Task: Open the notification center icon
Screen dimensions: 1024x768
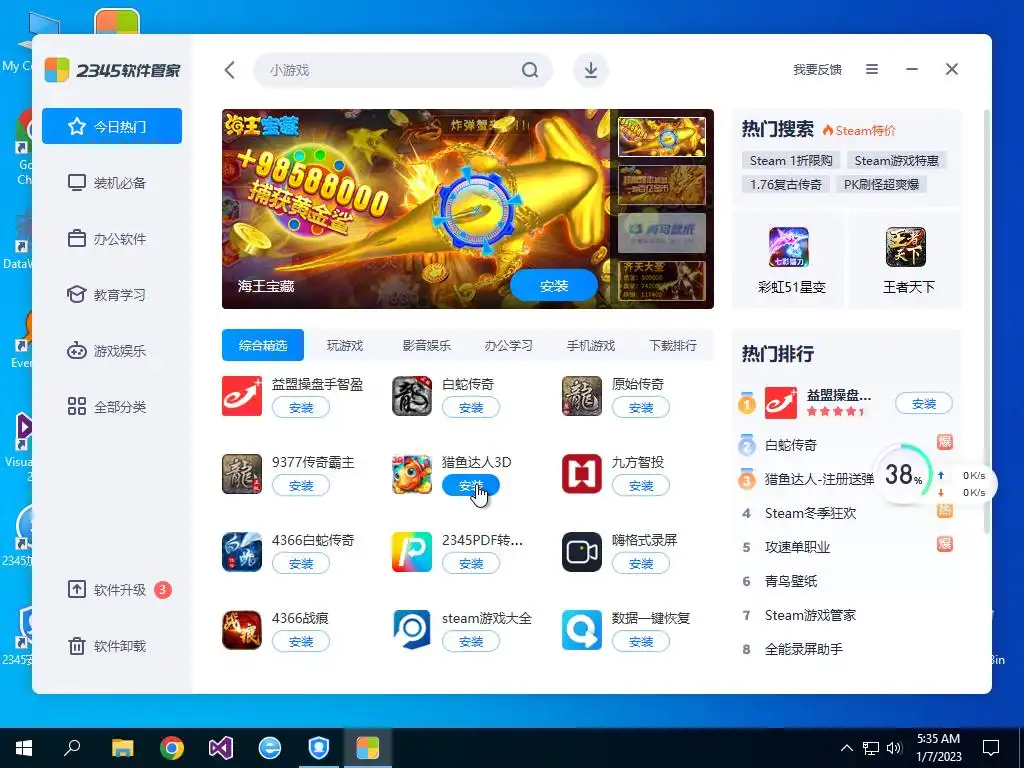Action: click(991, 748)
